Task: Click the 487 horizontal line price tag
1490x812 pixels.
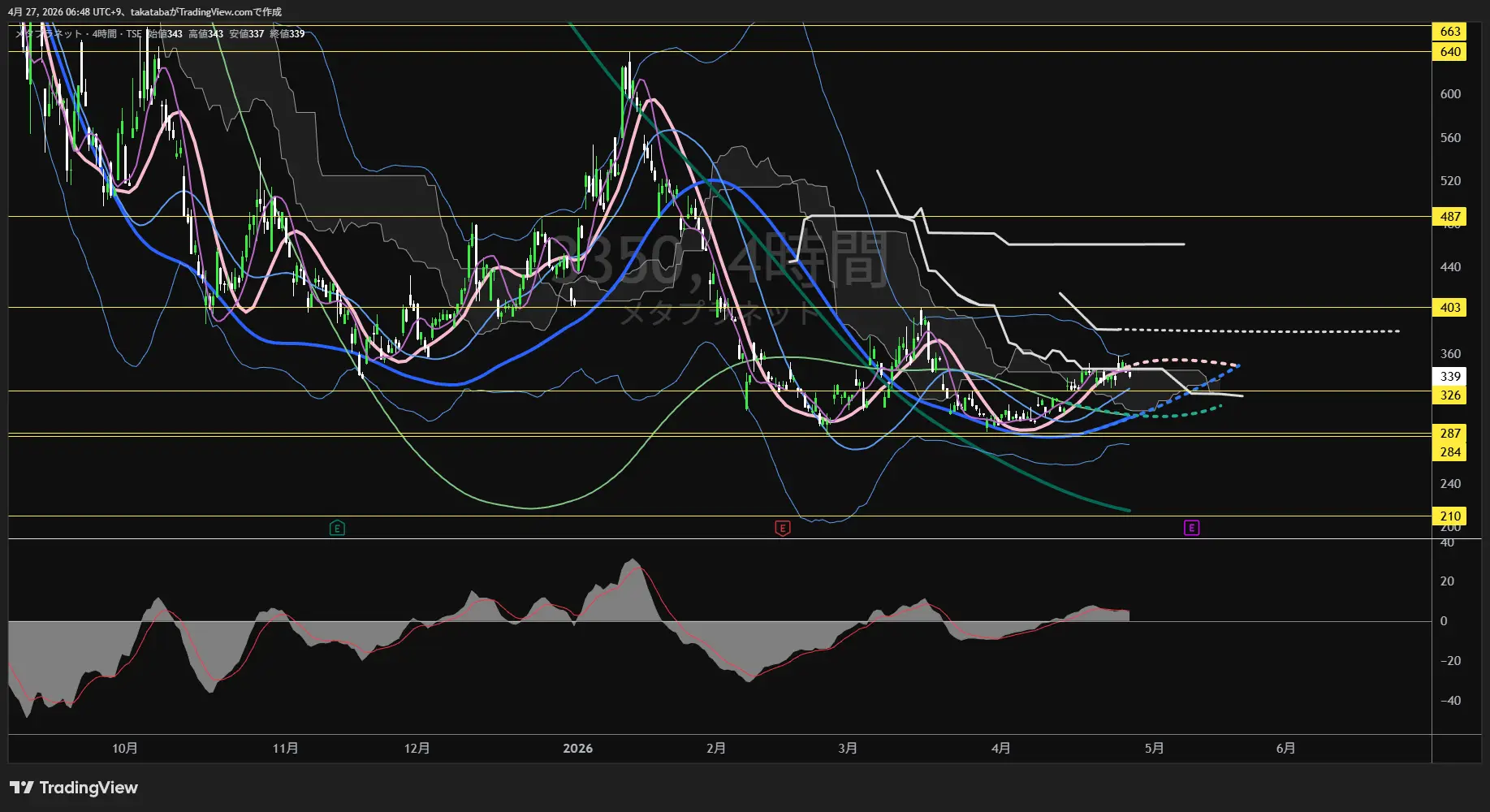Action: click(x=1449, y=217)
